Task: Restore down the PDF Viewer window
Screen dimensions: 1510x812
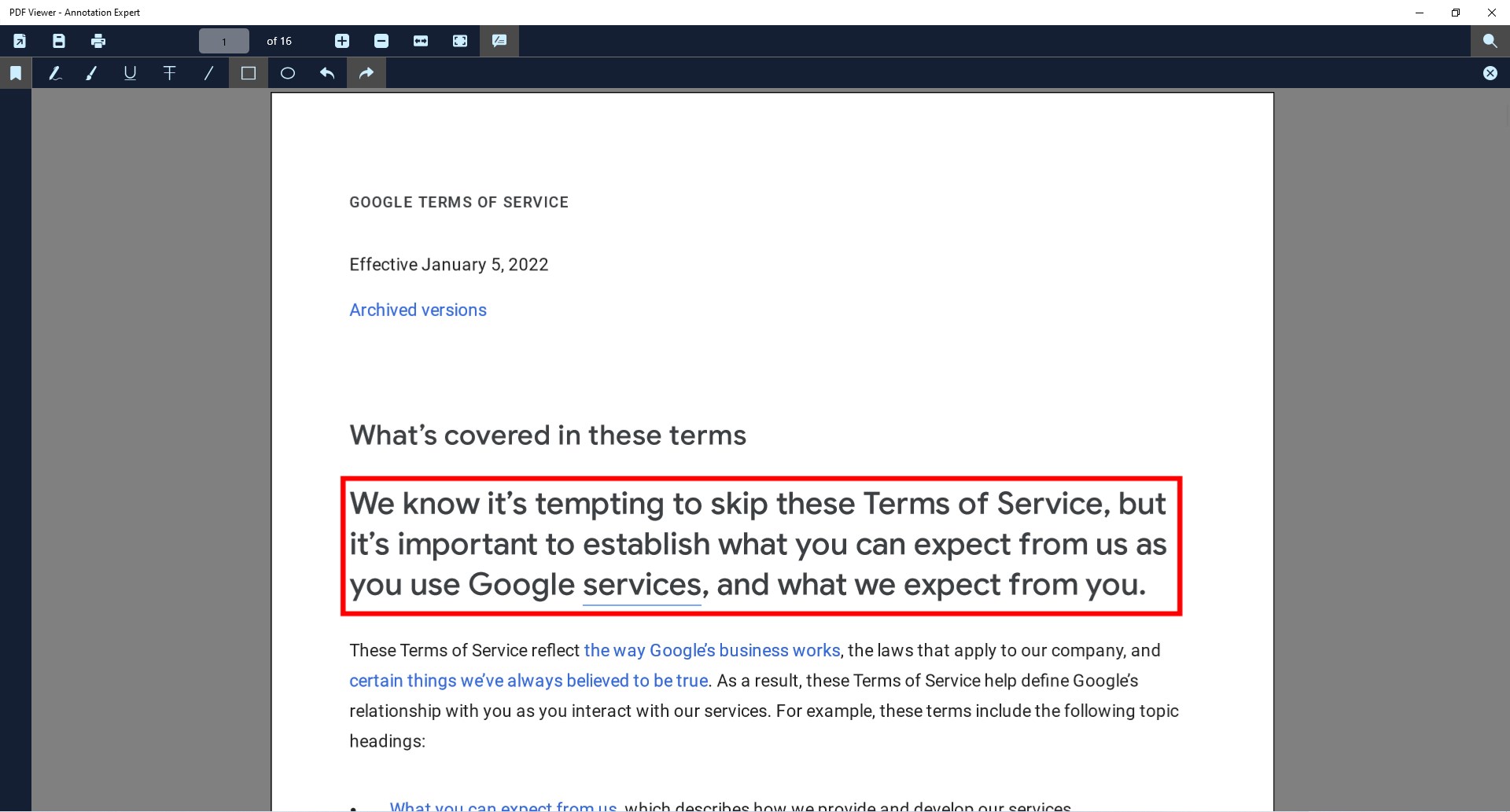Action: (x=1456, y=13)
